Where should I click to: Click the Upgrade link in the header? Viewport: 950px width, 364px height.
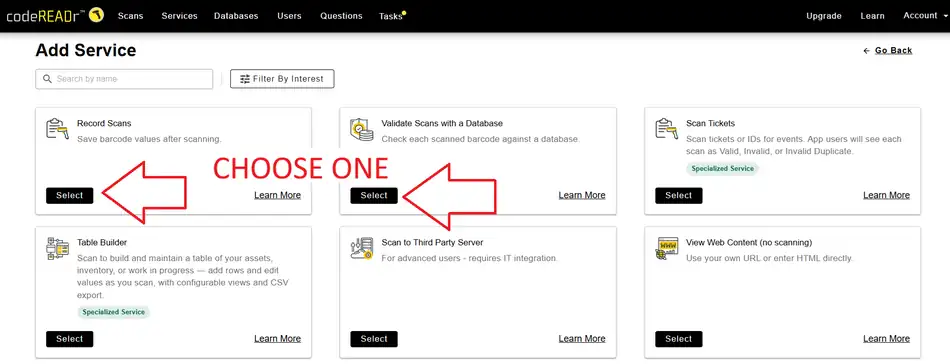823,16
